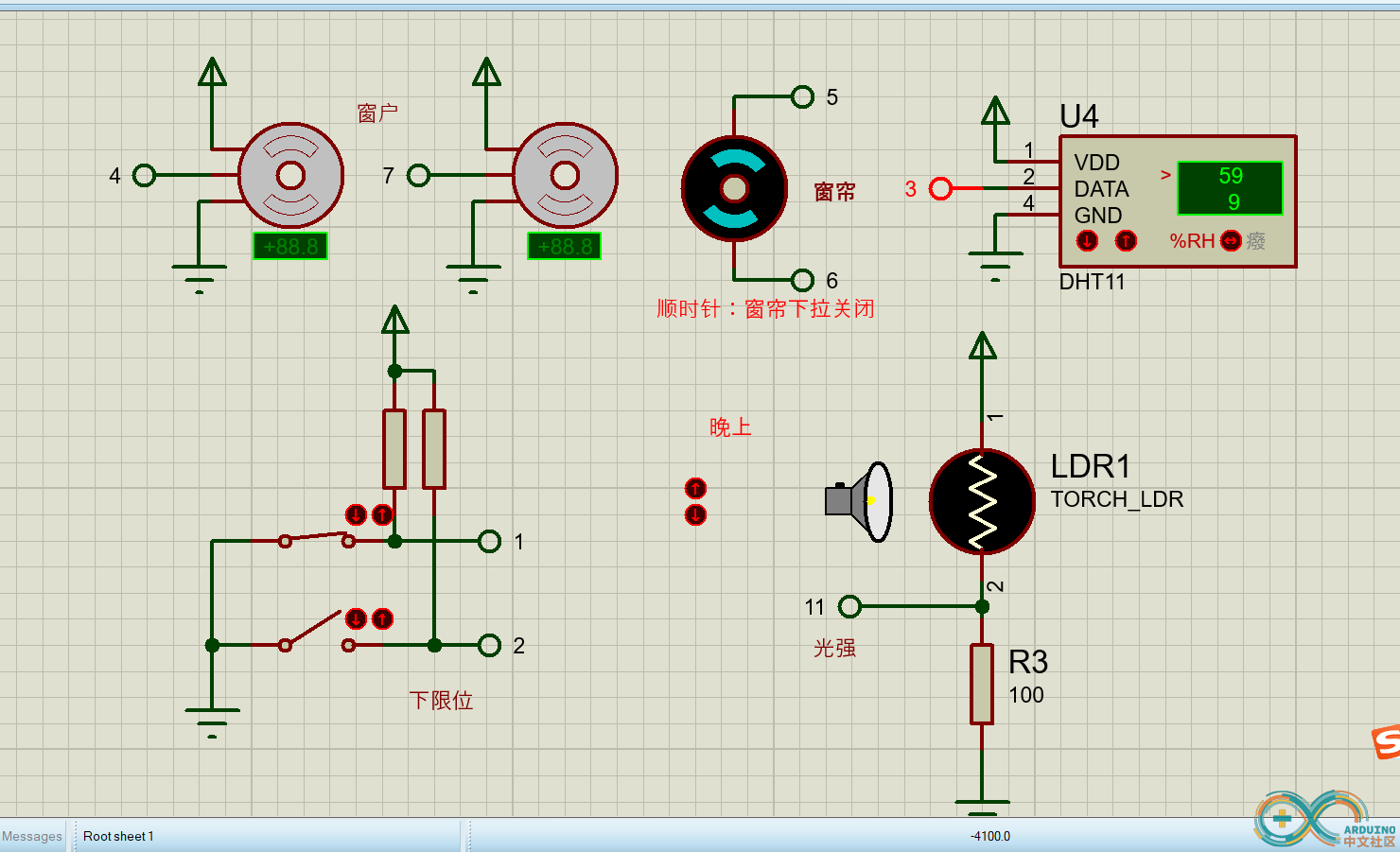Click terminal 7 circle
Screen dimensions: 1400x852
418,175
